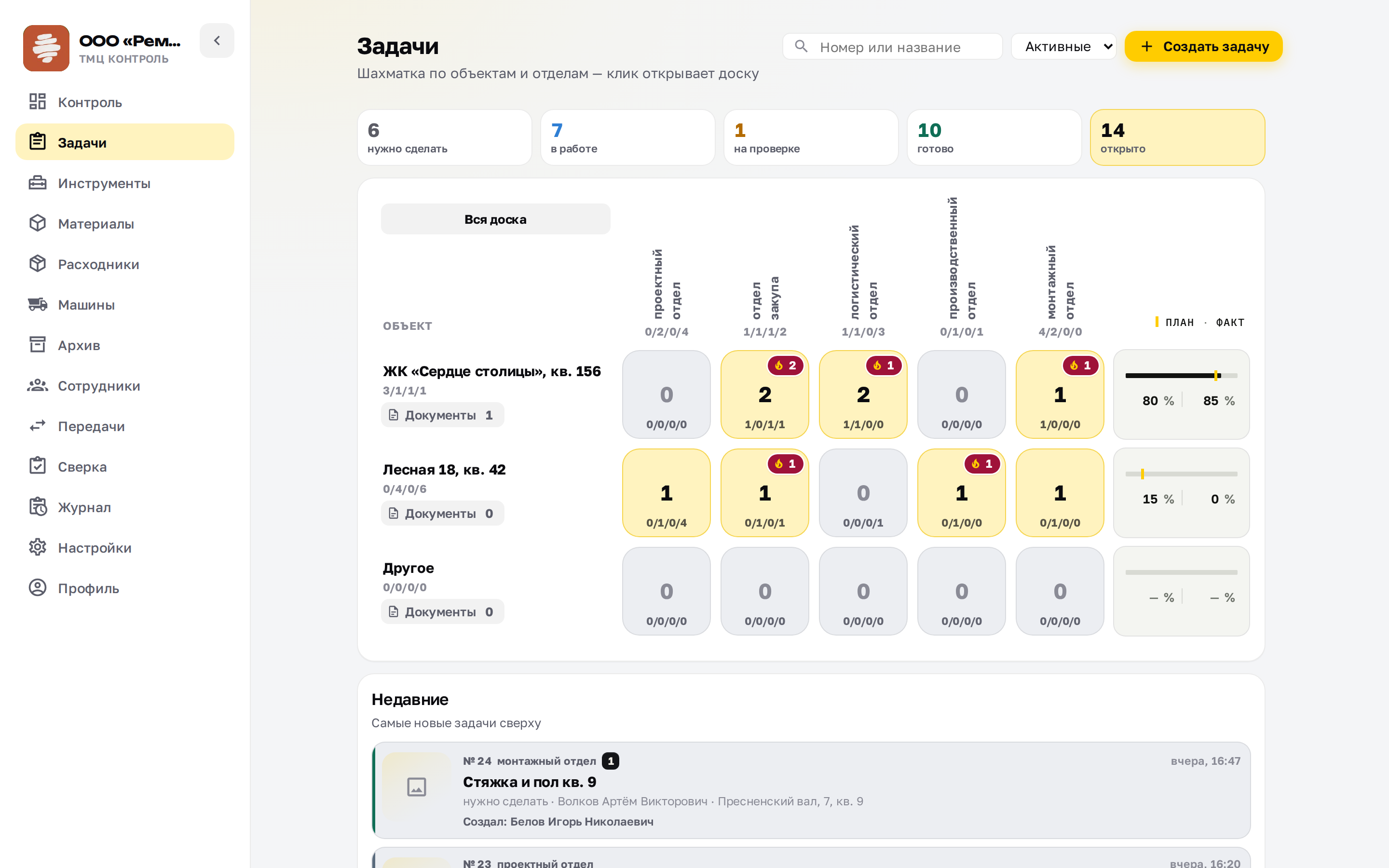
Task: Click the hot badge in отдел закупа Сердце столицы cell
Action: [785, 366]
